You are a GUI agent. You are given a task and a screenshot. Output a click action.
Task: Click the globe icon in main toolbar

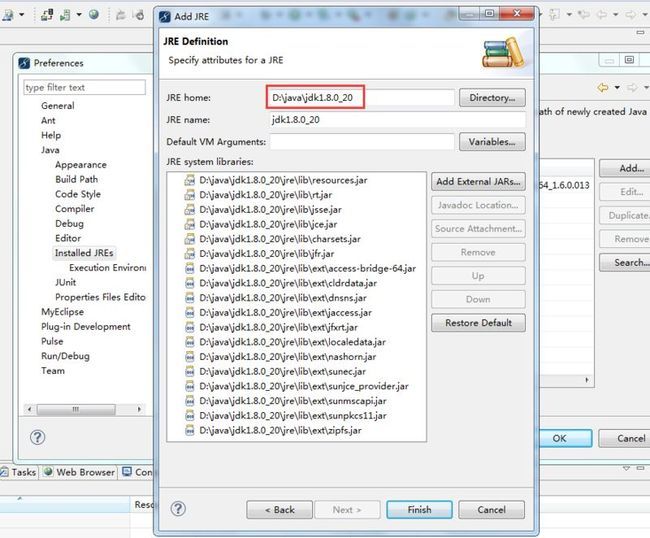pyautogui.click(x=94, y=15)
